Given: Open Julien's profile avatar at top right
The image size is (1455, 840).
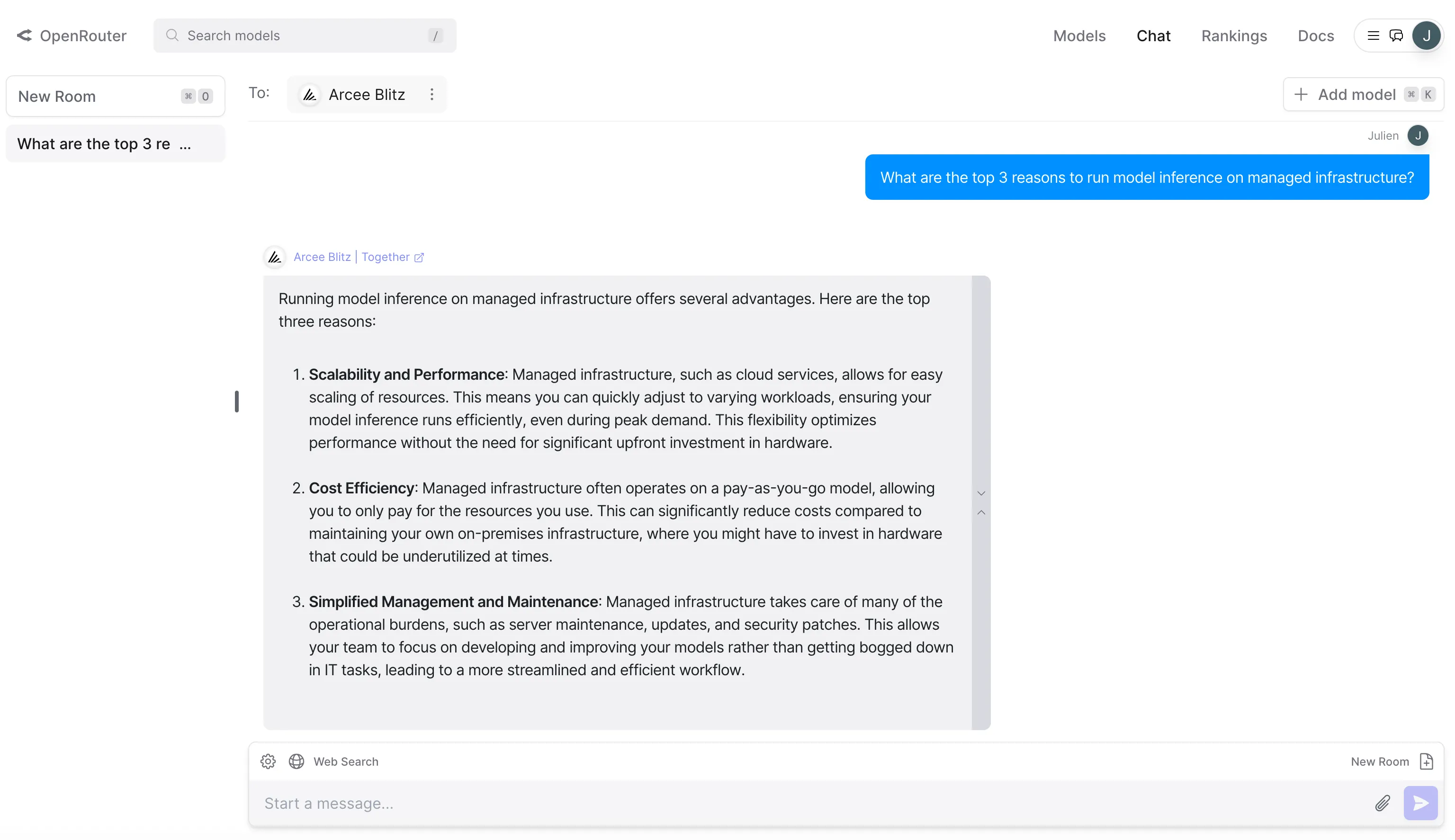Looking at the screenshot, I should click(x=1426, y=36).
